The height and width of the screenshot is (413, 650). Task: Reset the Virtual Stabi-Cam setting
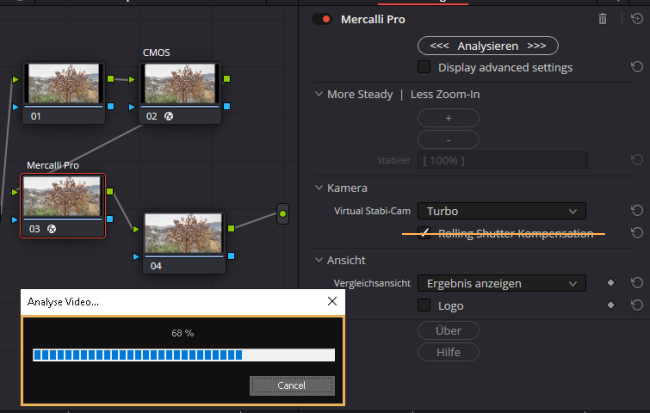point(637,211)
